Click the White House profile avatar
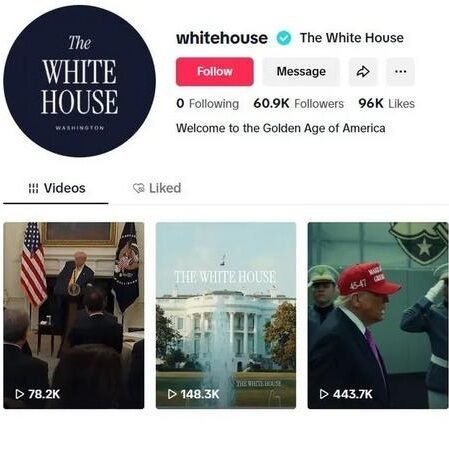The image size is (449, 450). (x=79, y=81)
